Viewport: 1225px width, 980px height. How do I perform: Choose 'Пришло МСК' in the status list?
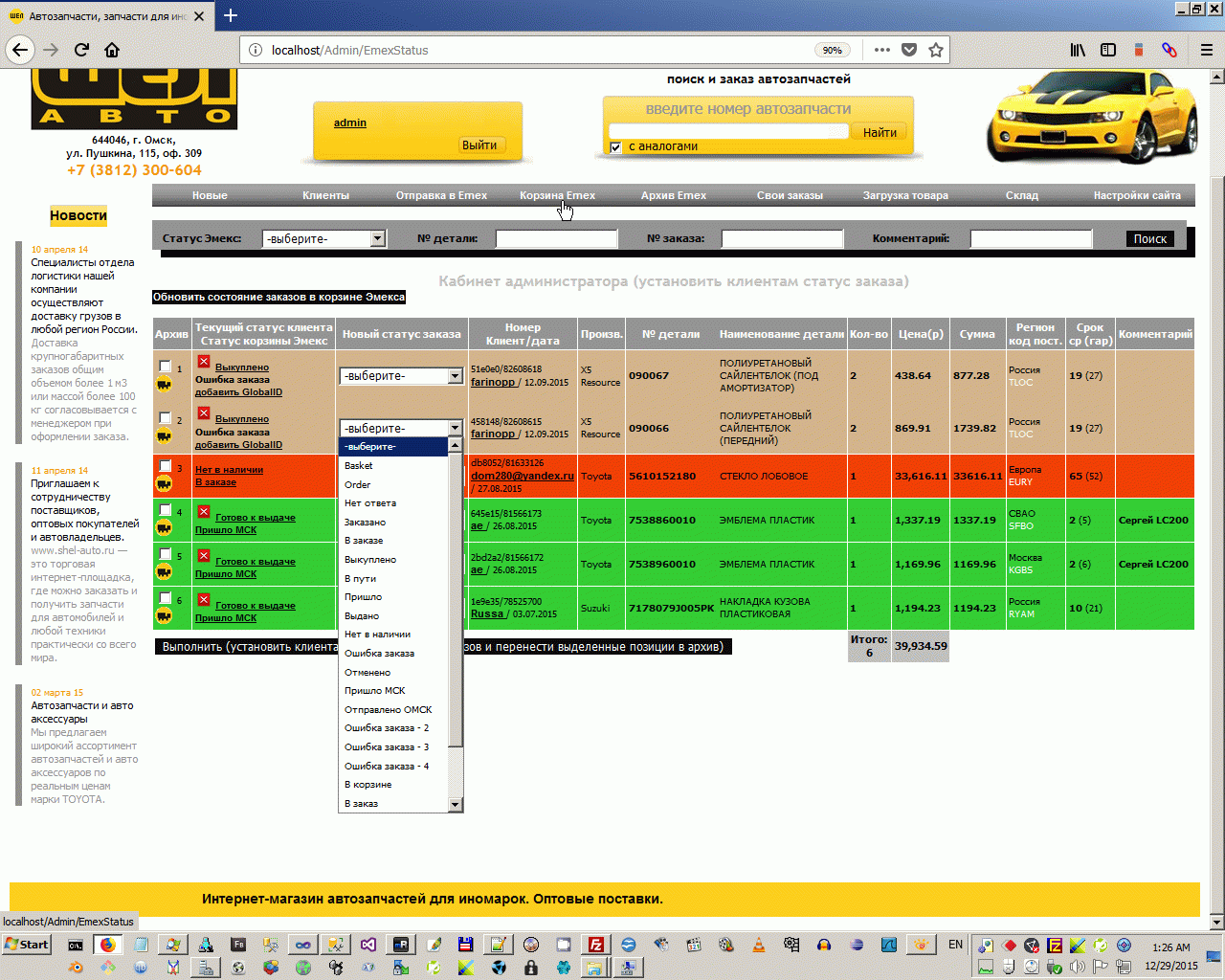[x=393, y=691]
